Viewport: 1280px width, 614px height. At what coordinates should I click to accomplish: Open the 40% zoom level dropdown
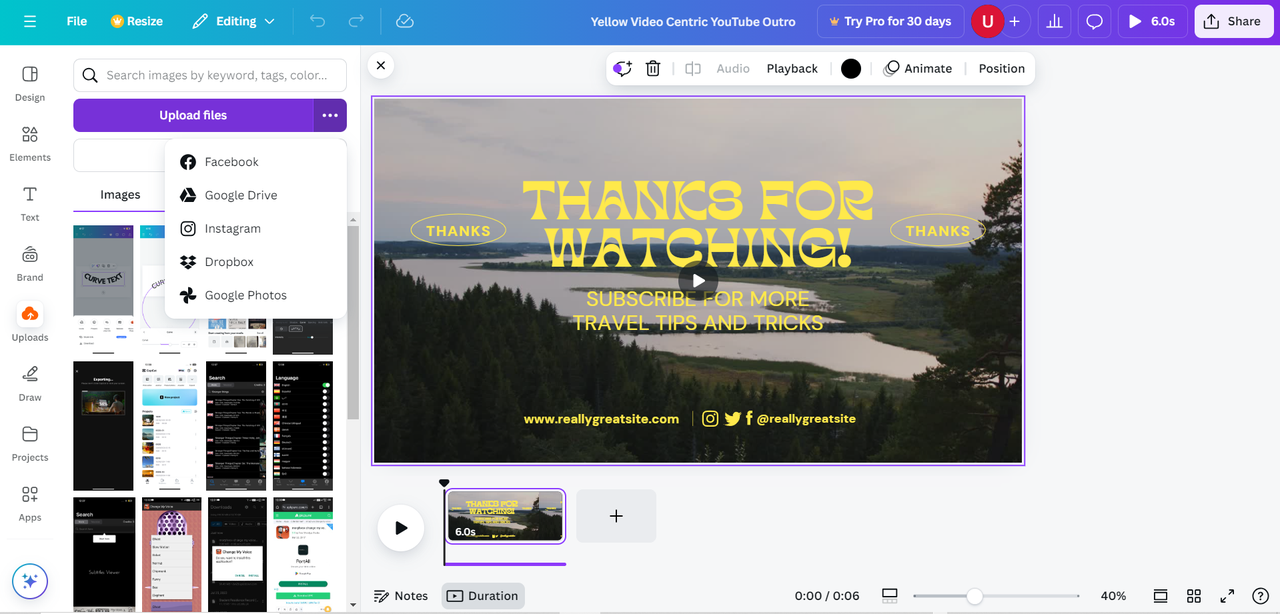pyautogui.click(x=1113, y=596)
